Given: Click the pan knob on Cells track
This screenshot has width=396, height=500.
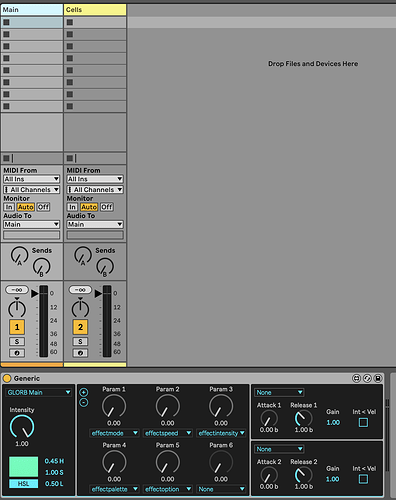Looking at the screenshot, I should click(80, 308).
